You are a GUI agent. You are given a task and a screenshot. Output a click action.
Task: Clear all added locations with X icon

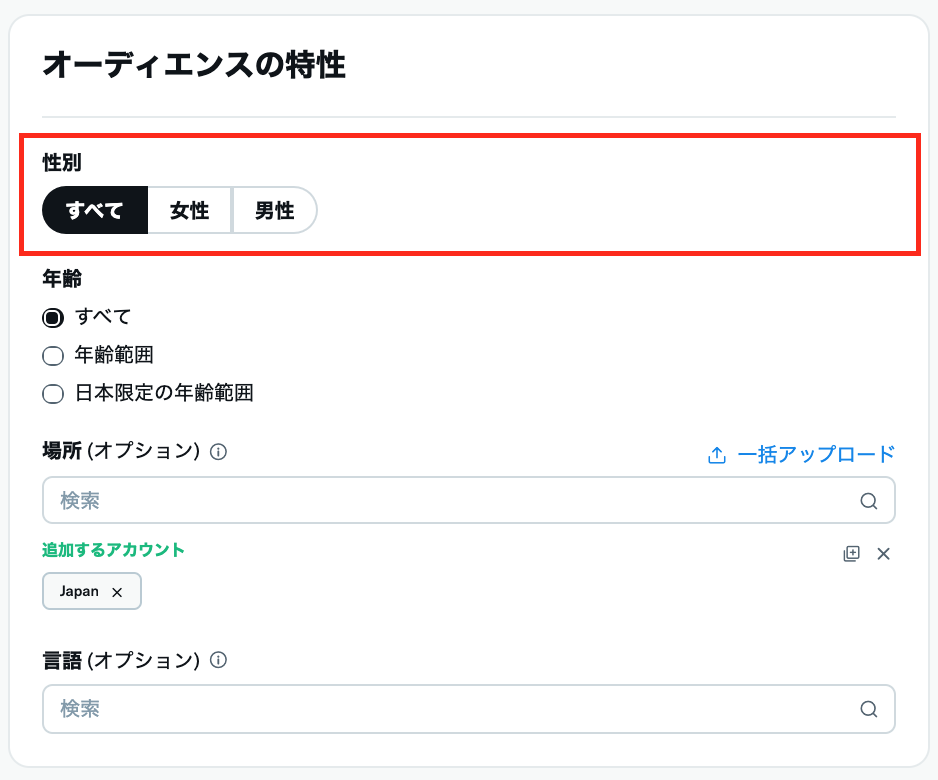(x=883, y=553)
